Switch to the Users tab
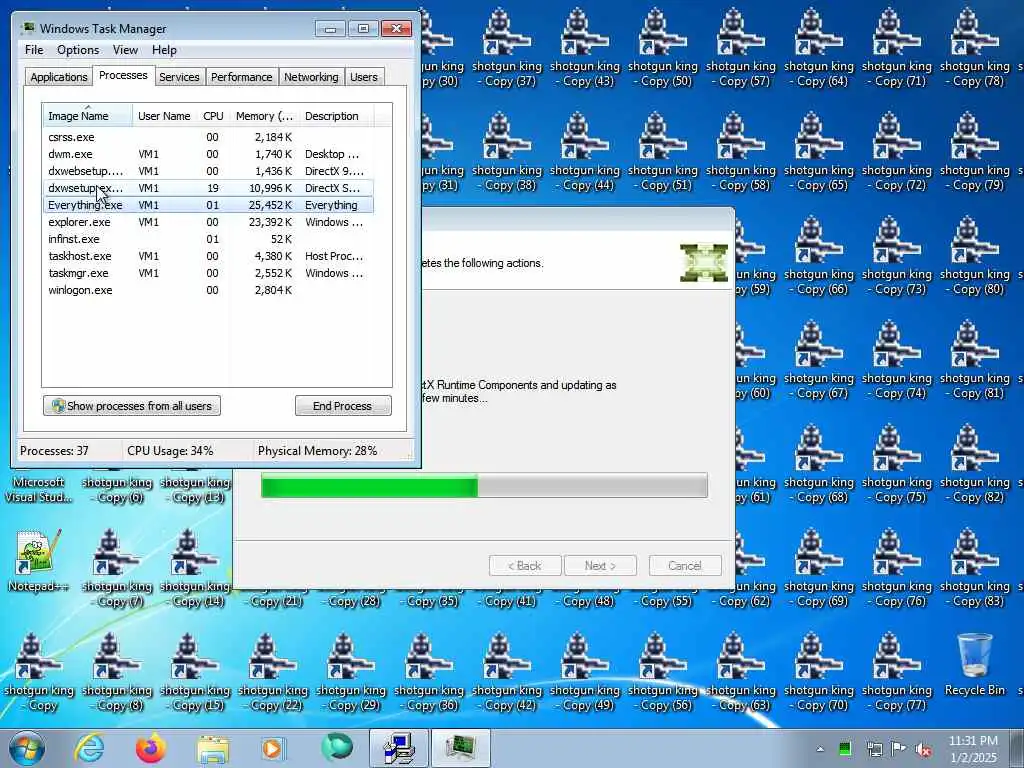Viewport: 1024px width, 768px height. click(x=364, y=77)
